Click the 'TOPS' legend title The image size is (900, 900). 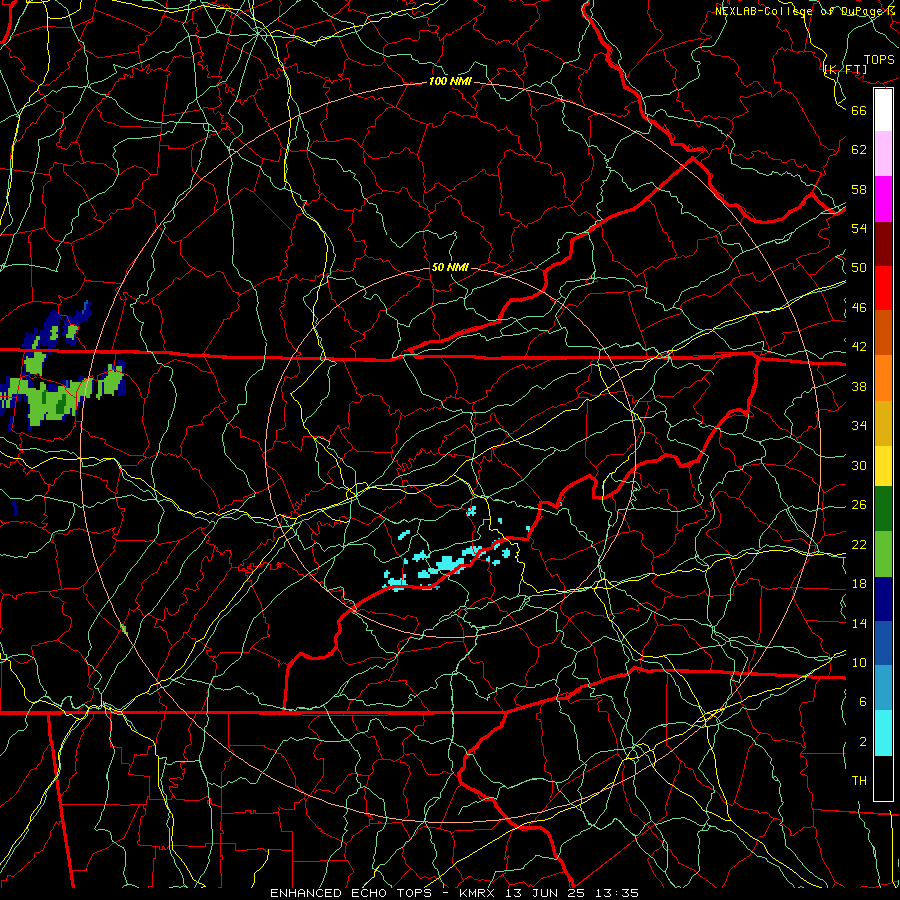point(879,60)
